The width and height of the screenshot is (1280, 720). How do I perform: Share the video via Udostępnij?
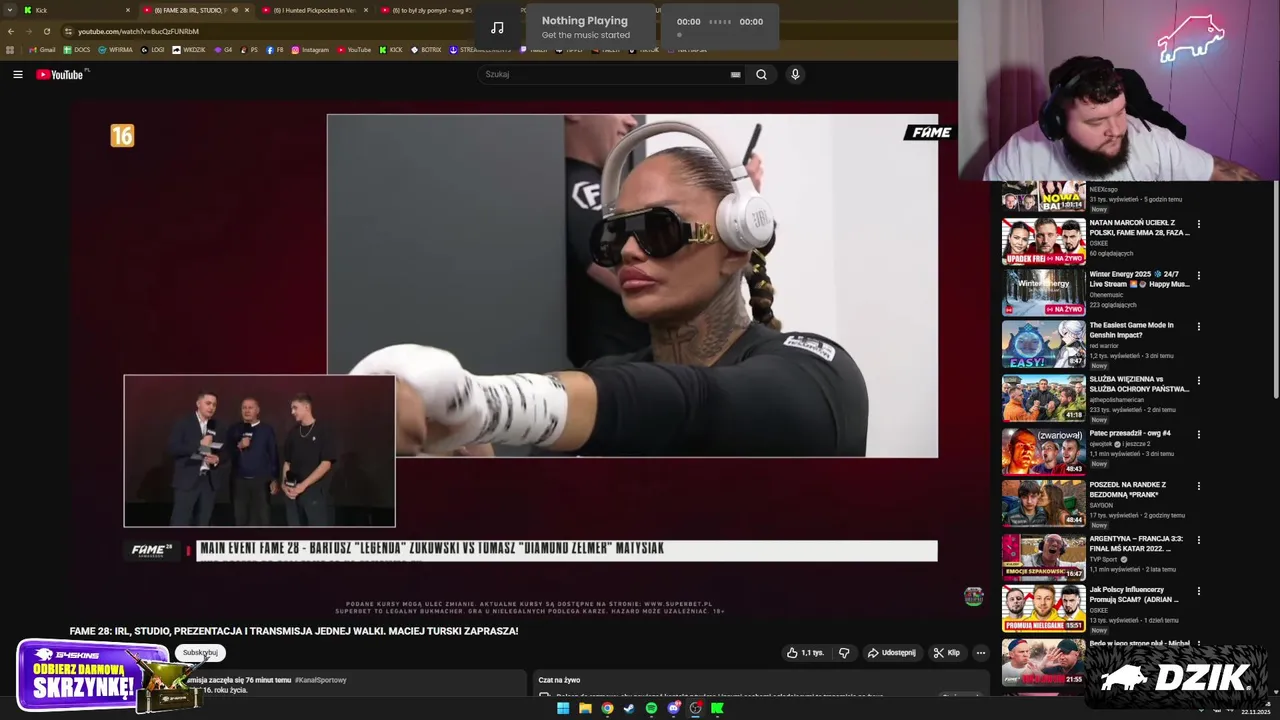coord(891,653)
